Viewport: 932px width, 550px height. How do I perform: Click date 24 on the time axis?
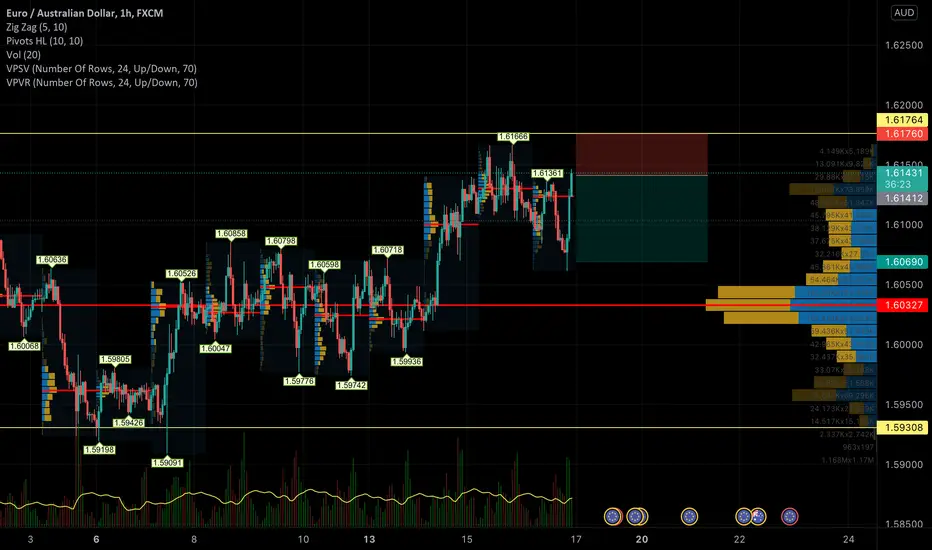848,539
